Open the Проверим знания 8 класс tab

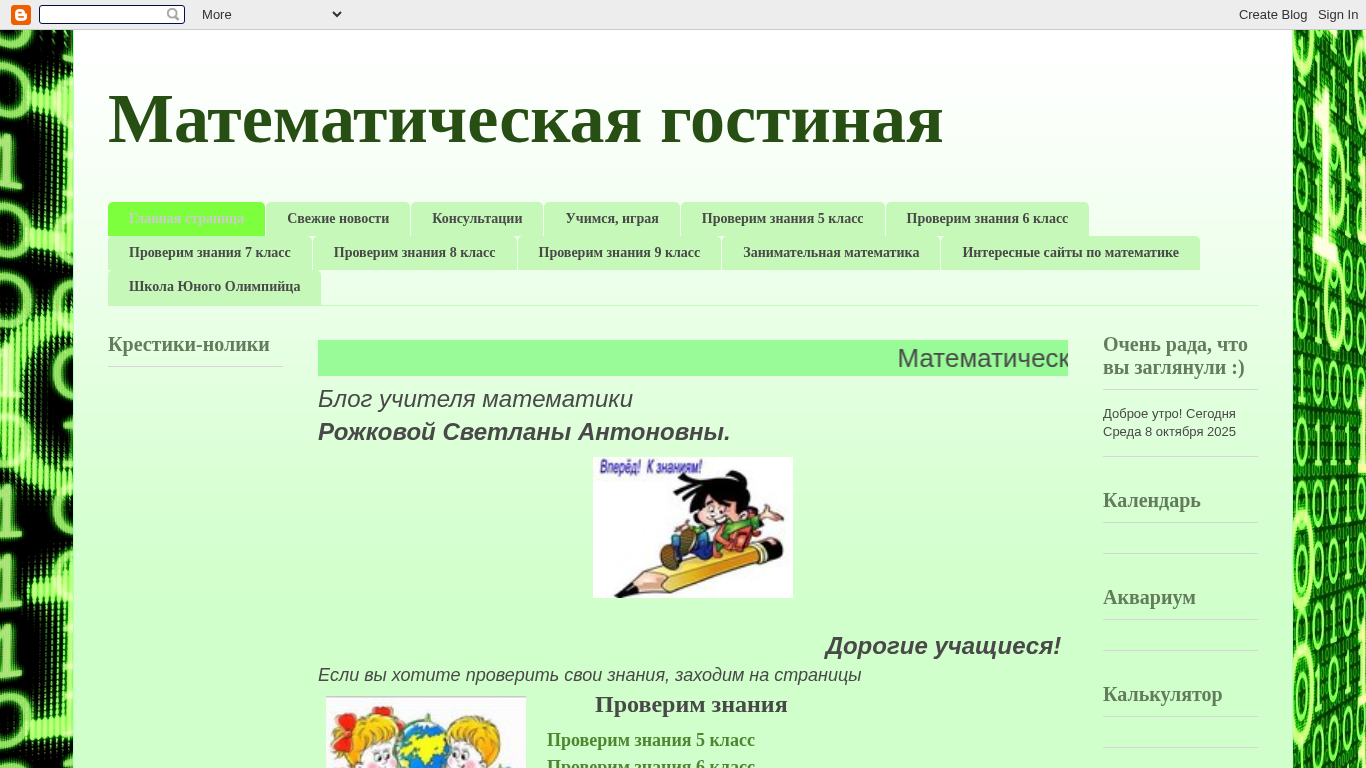click(x=414, y=253)
